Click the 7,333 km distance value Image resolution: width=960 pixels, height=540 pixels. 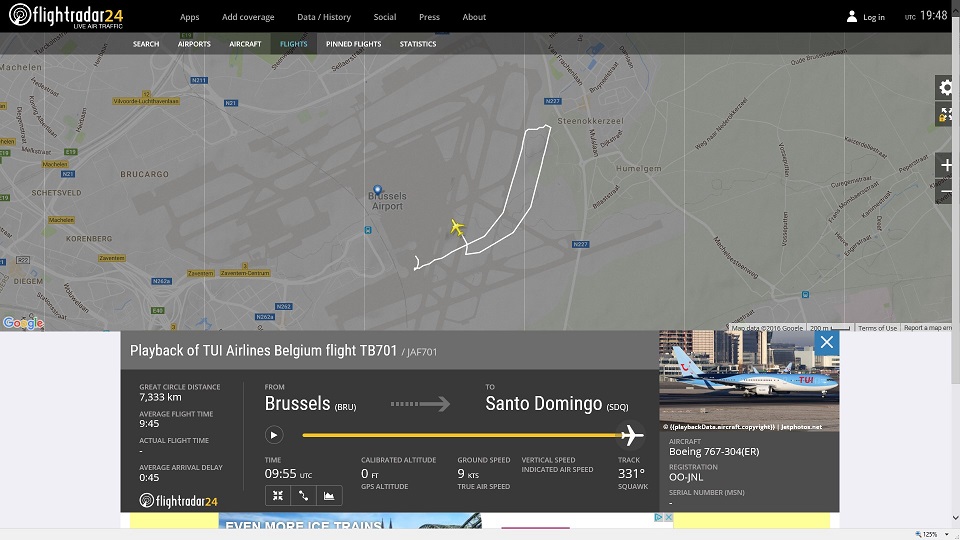pyautogui.click(x=160, y=397)
